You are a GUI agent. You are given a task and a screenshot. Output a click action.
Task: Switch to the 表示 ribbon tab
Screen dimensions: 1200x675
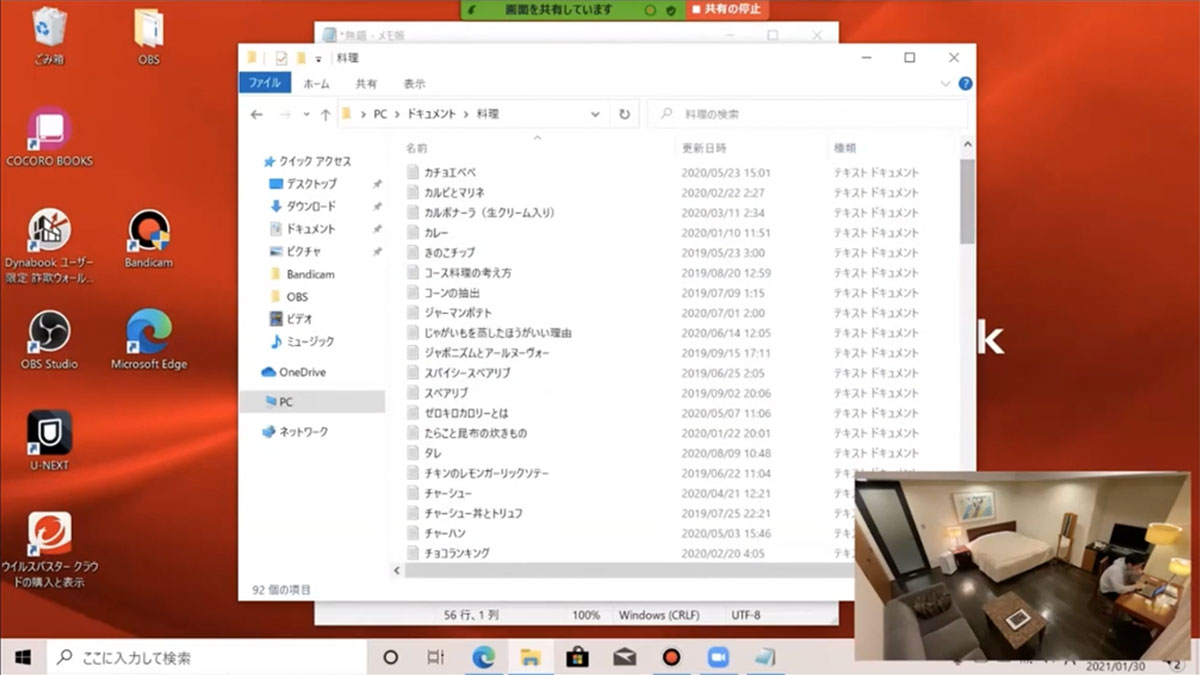click(415, 83)
